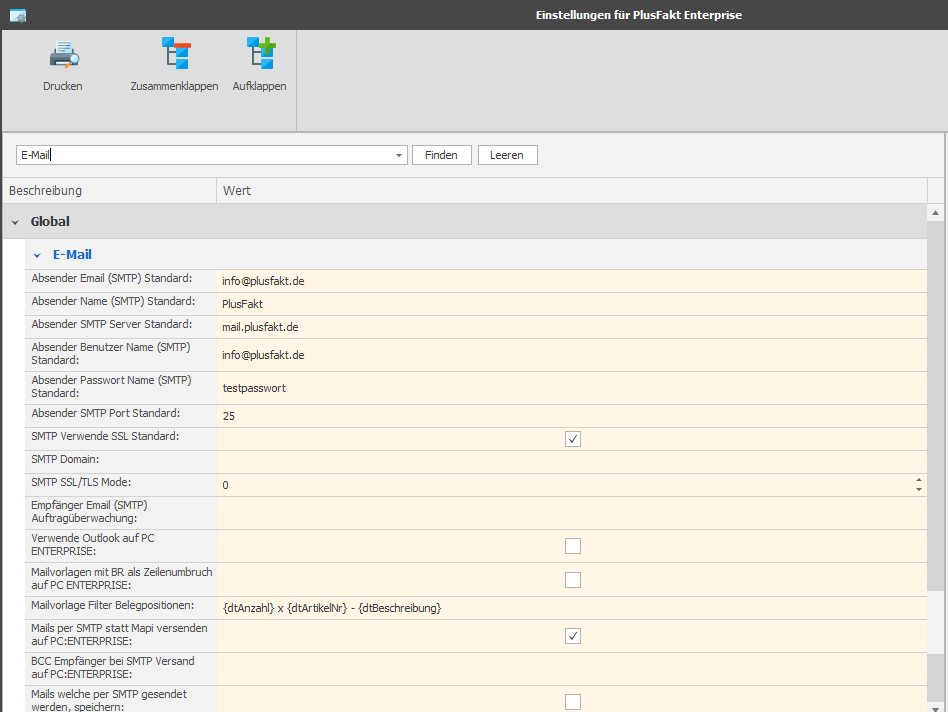Click the Absender SMTP Port Standard value field
The height and width of the screenshot is (712, 948).
(x=571, y=416)
